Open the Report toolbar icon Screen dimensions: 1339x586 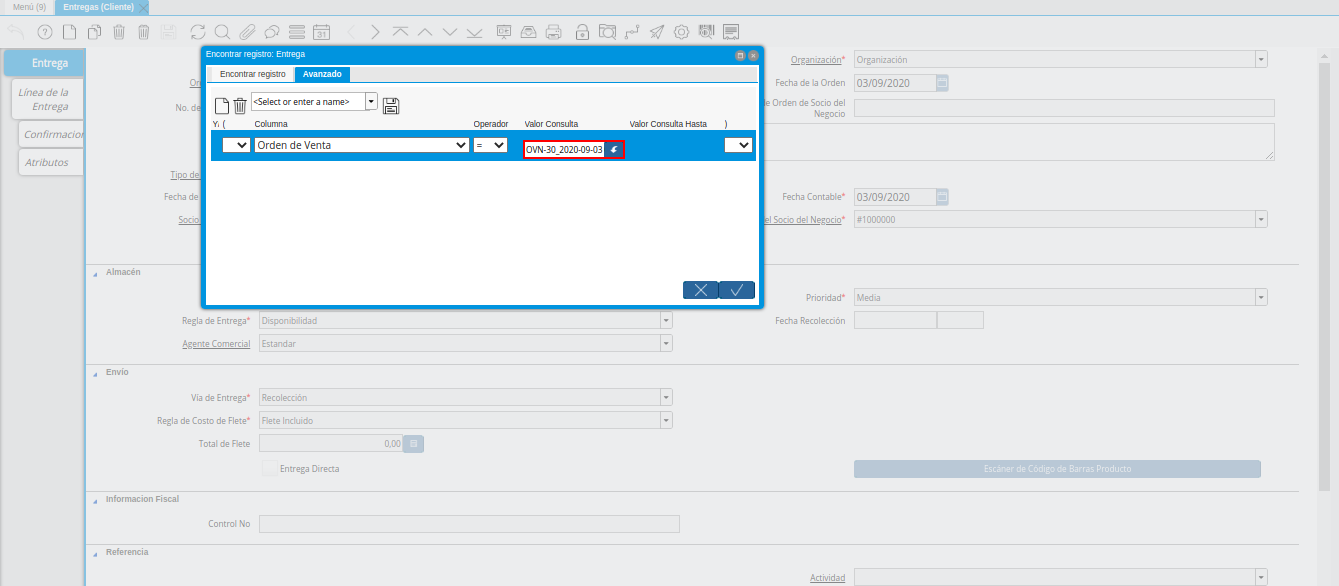504,32
